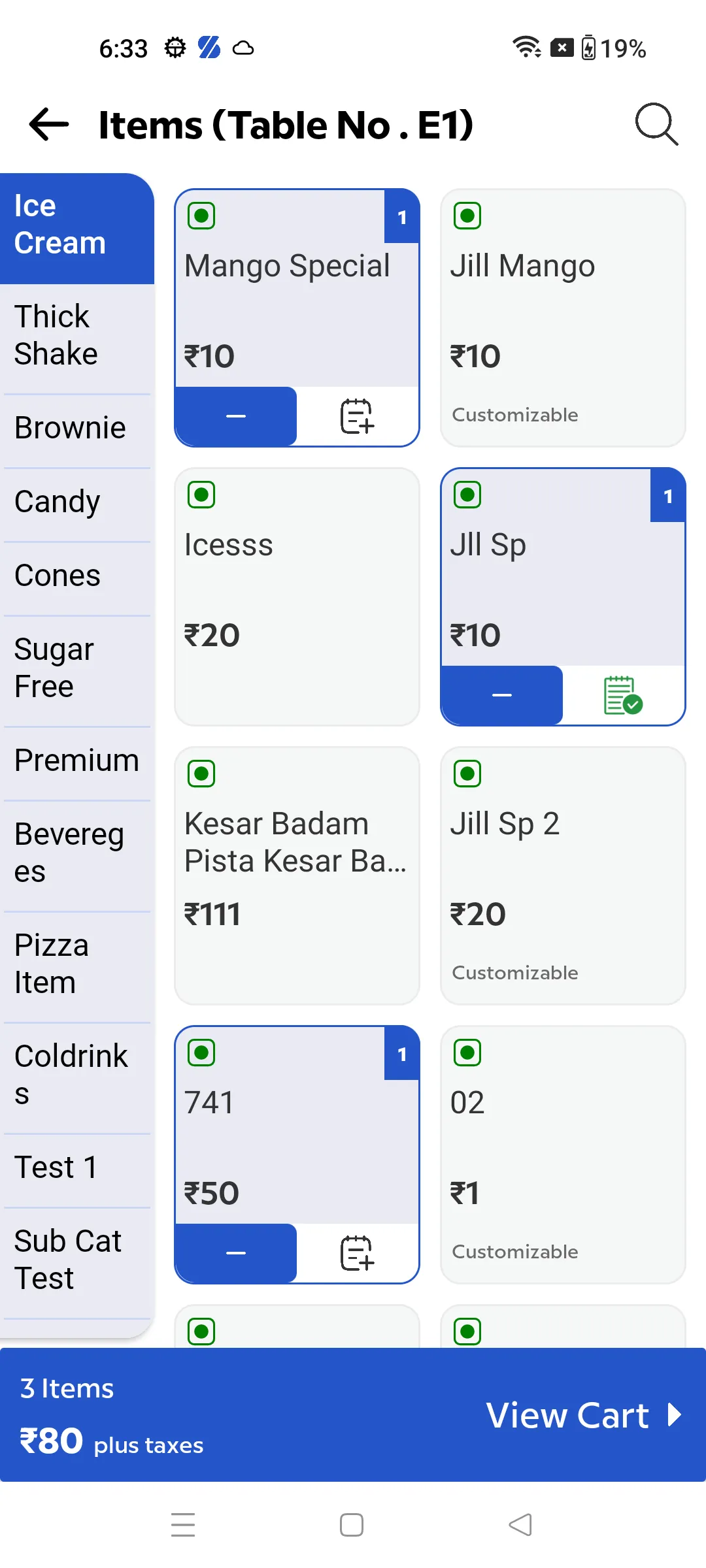This screenshot has width=706, height=1568.
Task: Add Icesss to the order
Action: pyautogui.click(x=297, y=597)
